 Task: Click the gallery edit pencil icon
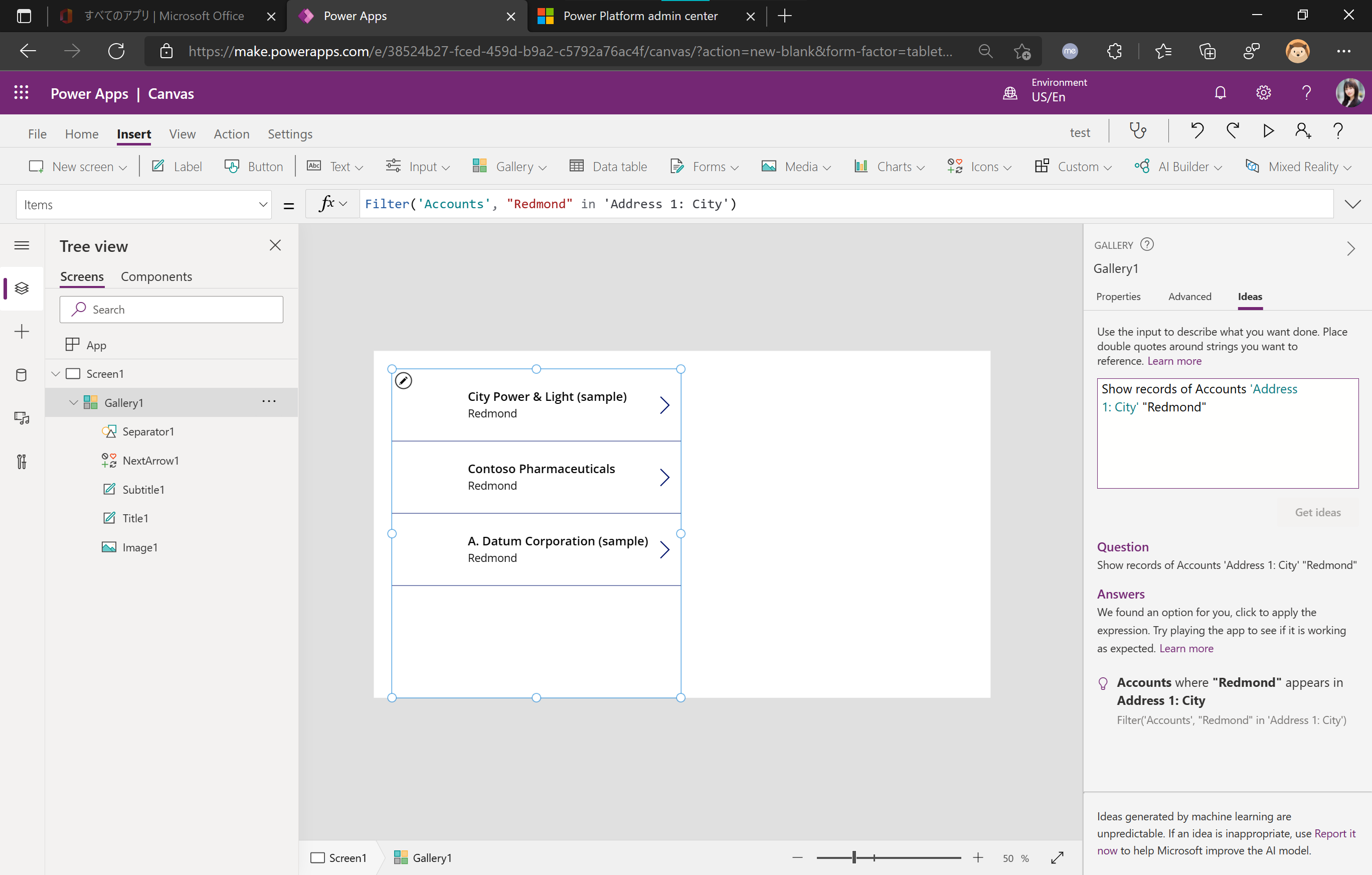[x=403, y=380]
